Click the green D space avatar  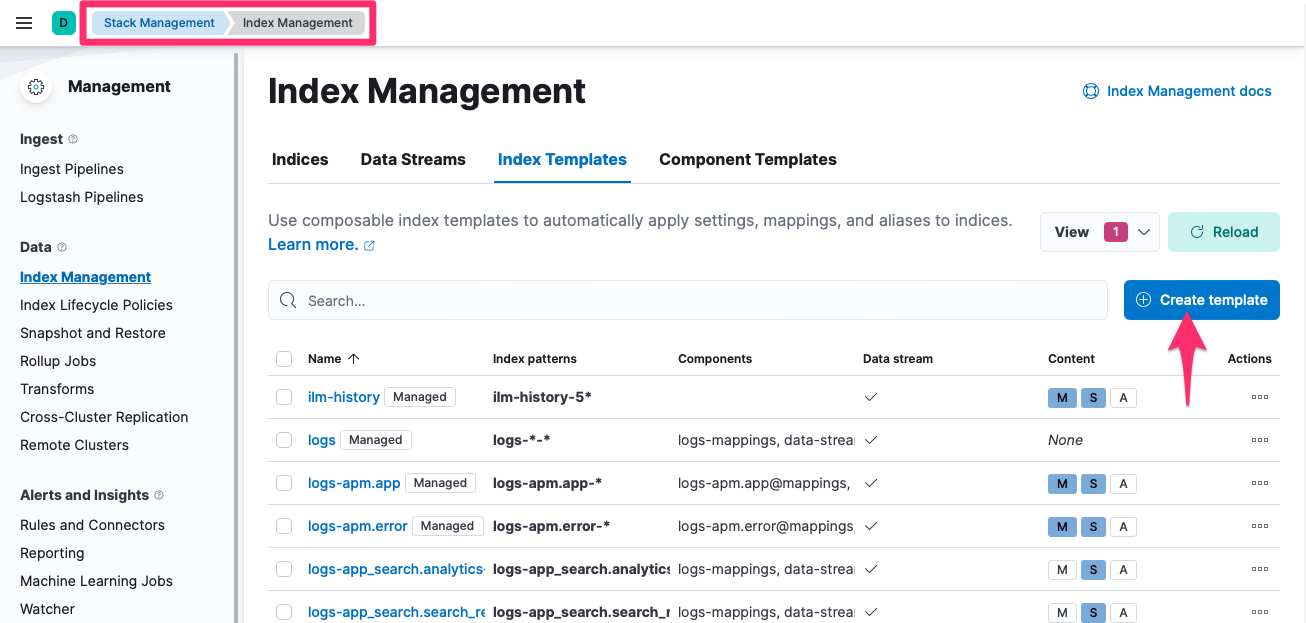coord(64,23)
